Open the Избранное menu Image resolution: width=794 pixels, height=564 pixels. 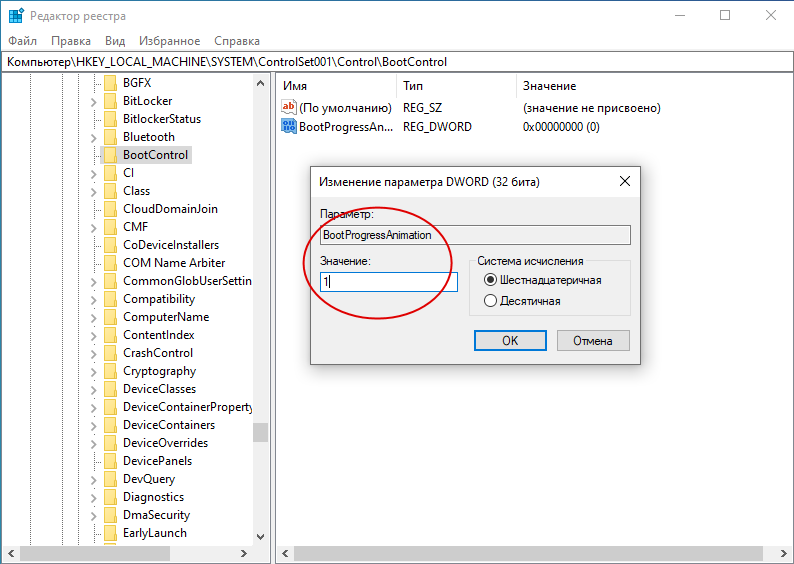pyautogui.click(x=170, y=41)
